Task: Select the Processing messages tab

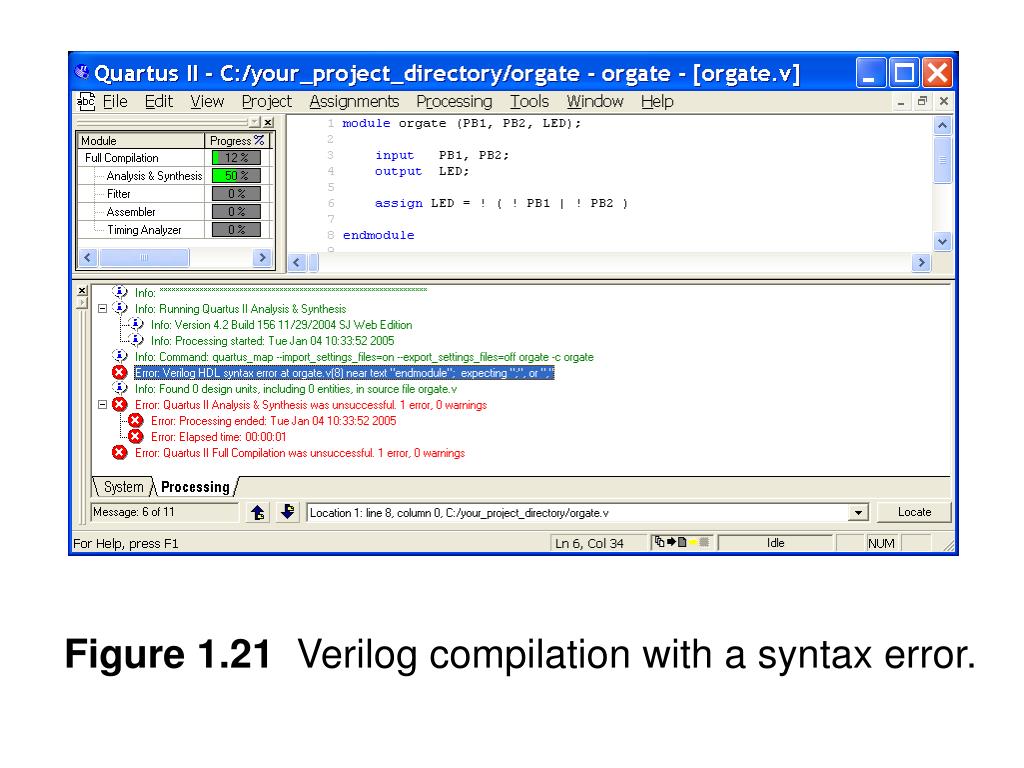Action: point(195,487)
